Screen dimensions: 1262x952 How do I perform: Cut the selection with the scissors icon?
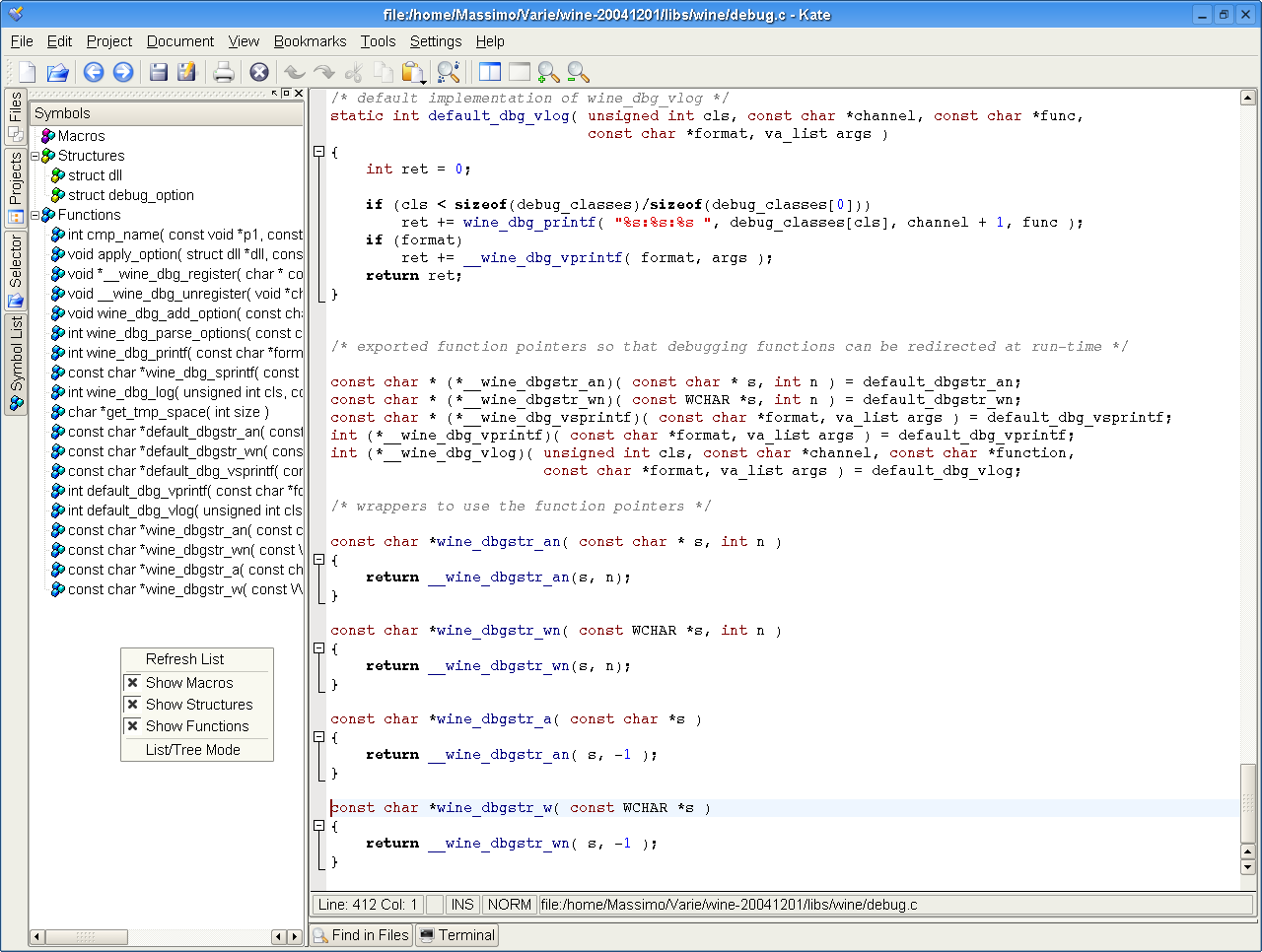coord(353,71)
